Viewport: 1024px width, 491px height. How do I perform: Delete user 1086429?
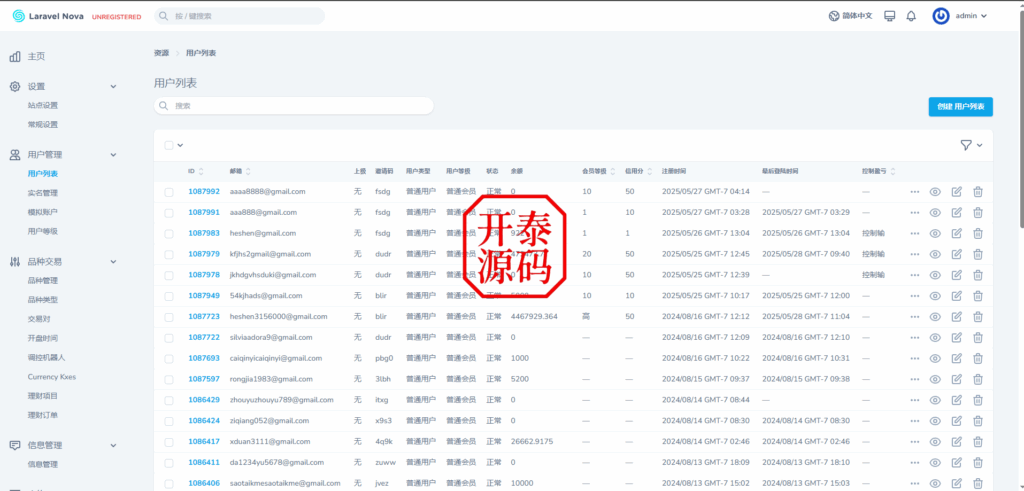pyautogui.click(x=978, y=400)
